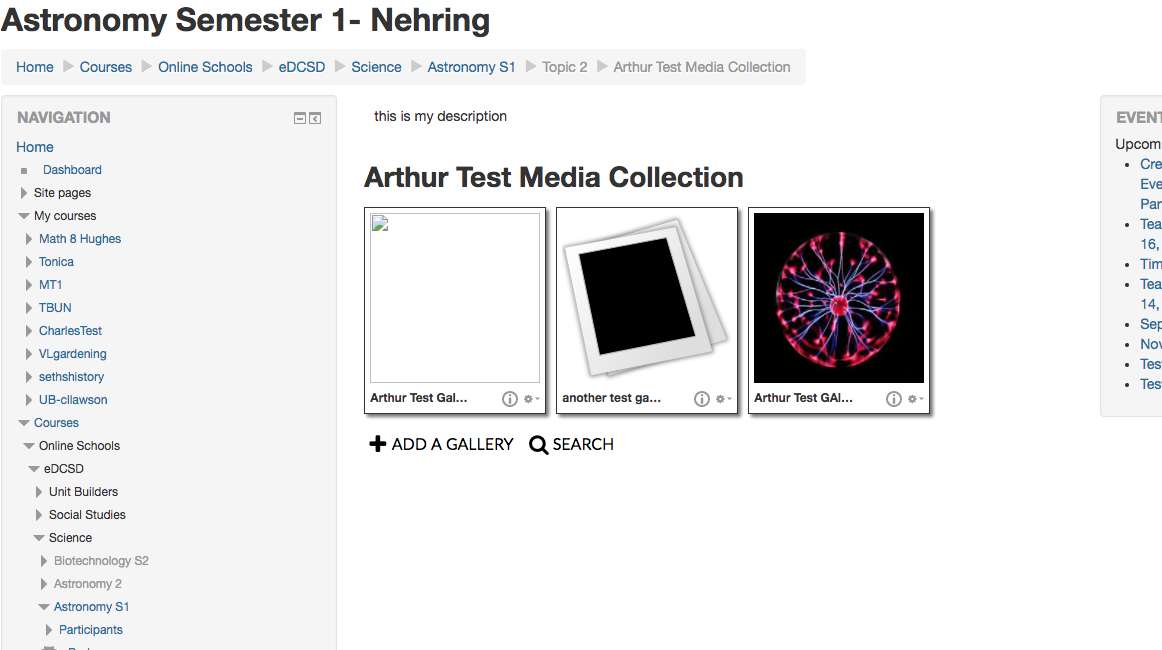Click info icon for Arthur Test Gal... gallery
This screenshot has height=650, width=1162.
(510, 399)
